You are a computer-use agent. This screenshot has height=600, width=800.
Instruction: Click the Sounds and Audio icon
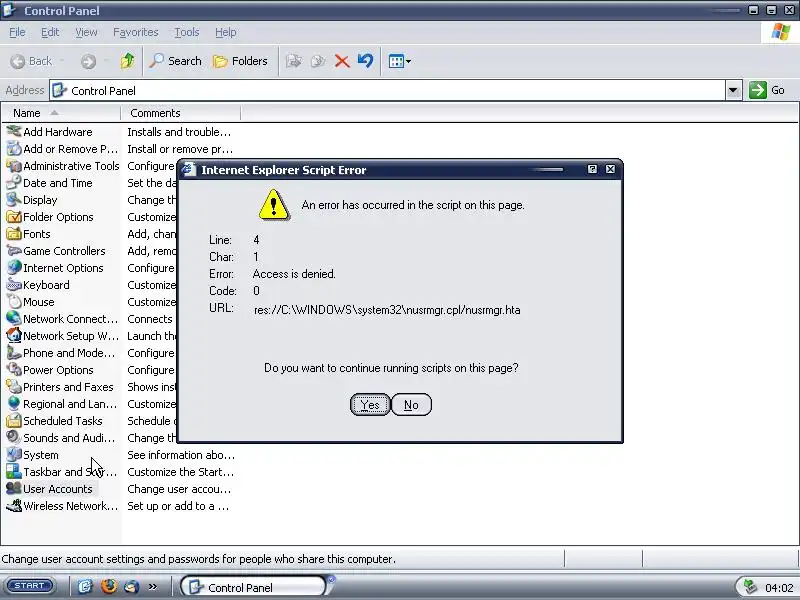pyautogui.click(x=14, y=438)
